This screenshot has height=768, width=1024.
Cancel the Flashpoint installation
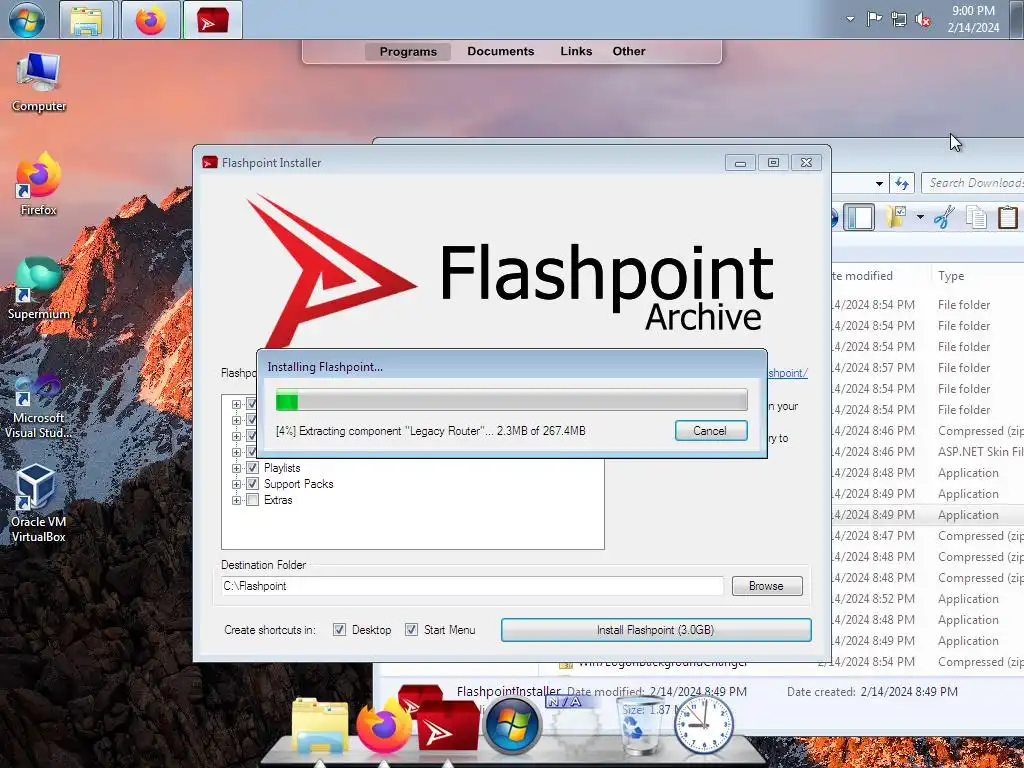(x=711, y=431)
